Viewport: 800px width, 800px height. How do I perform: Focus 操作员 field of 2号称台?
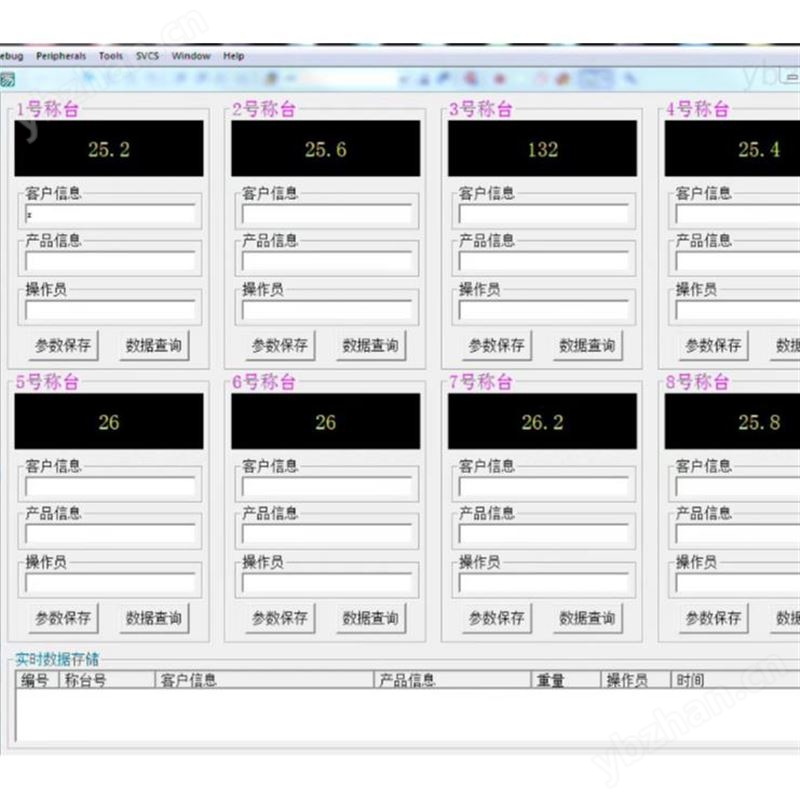pyautogui.click(x=327, y=310)
